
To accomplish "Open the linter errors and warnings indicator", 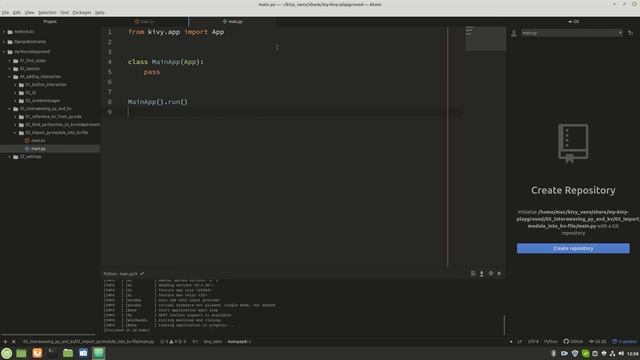I will click(173, 342).
